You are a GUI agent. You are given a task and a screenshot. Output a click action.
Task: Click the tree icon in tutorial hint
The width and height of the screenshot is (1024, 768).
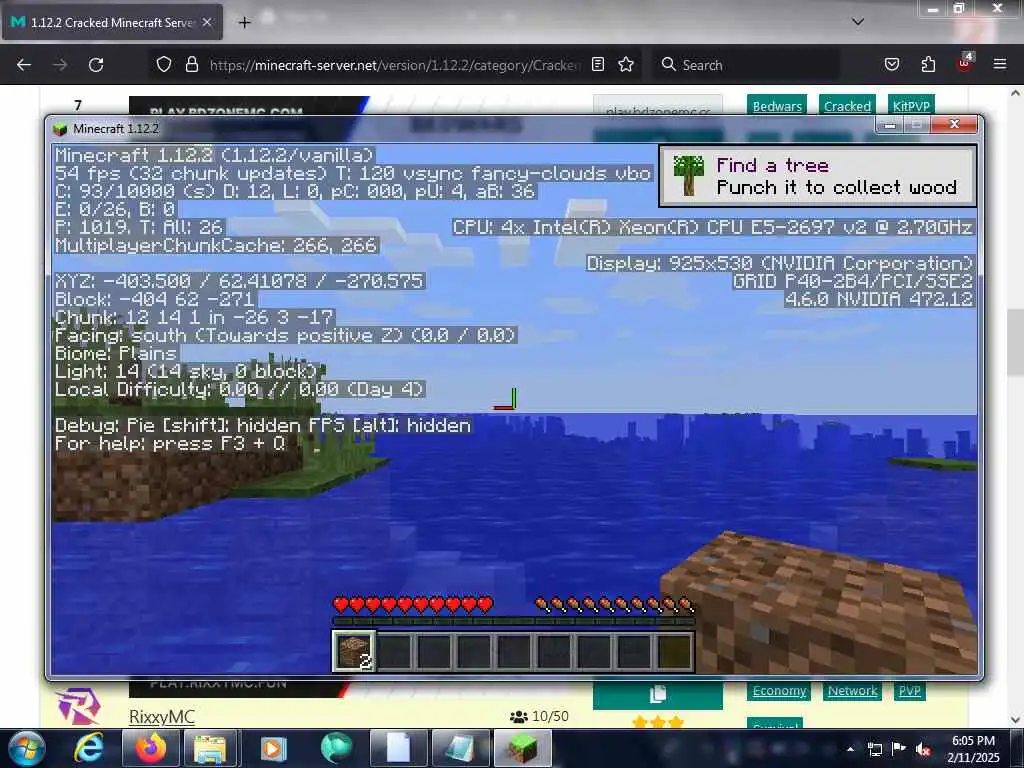coord(688,175)
